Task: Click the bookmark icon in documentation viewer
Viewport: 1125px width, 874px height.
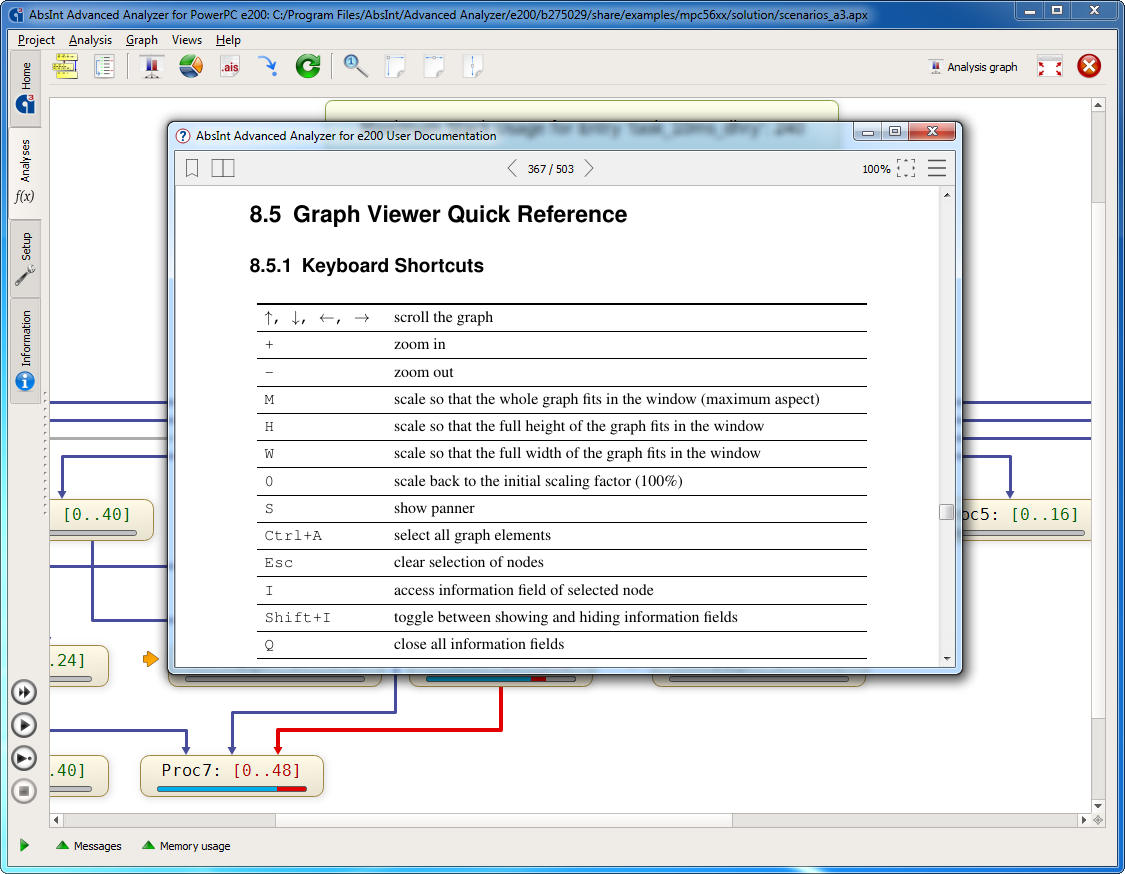Action: pos(192,169)
